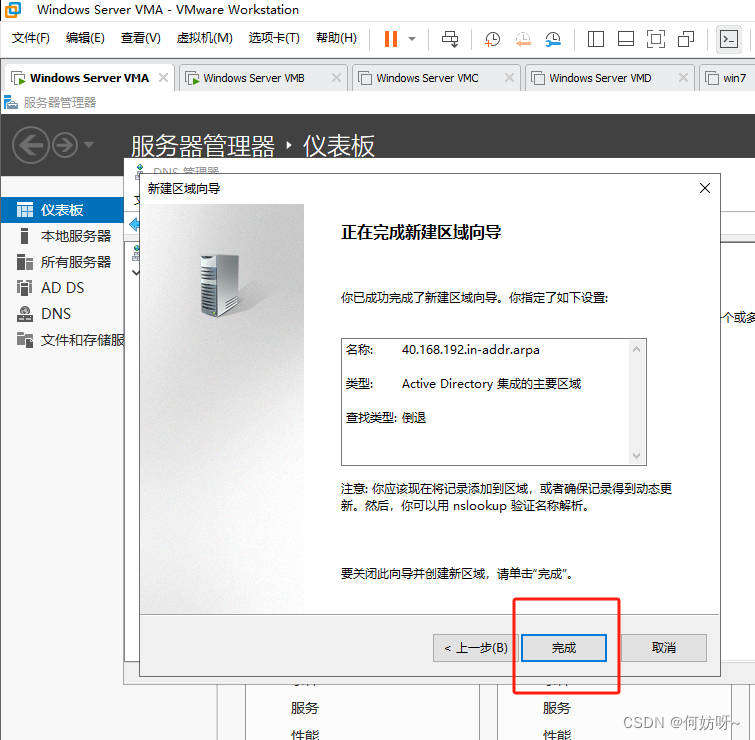The width and height of the screenshot is (755, 740).
Task: Click the 取消 button
Action: tap(664, 648)
